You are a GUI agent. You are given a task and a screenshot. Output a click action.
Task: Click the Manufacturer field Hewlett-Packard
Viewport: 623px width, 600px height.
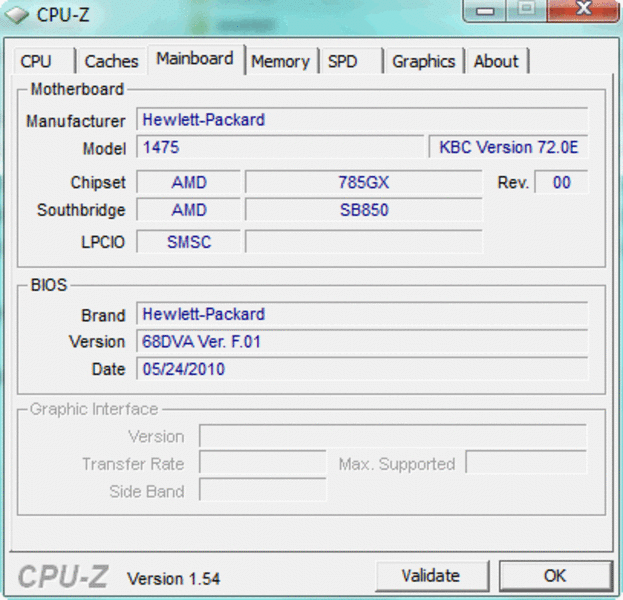pos(362,119)
